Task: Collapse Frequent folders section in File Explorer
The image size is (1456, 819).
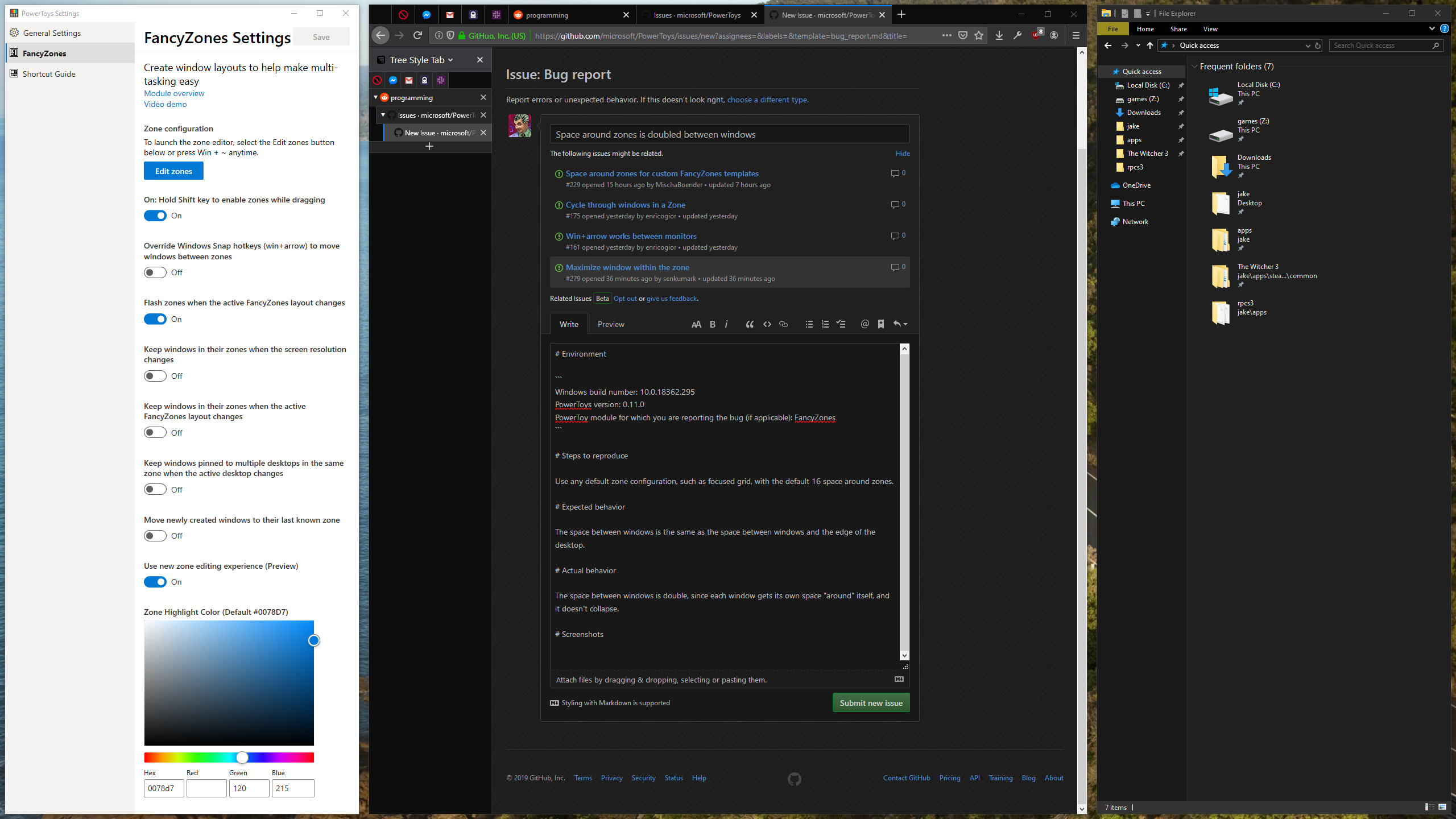Action: [1194, 67]
